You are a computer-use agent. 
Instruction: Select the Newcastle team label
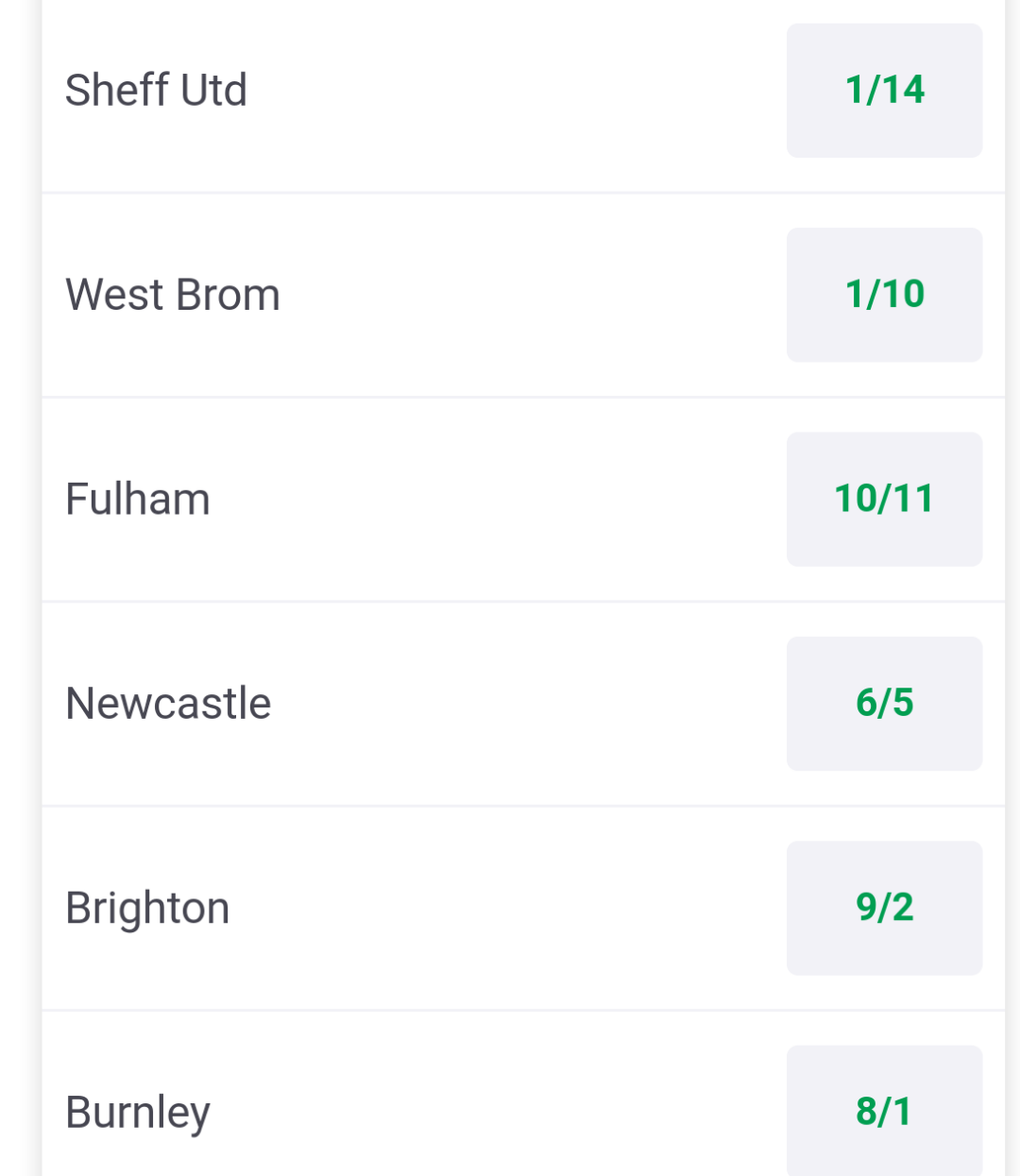pos(168,704)
